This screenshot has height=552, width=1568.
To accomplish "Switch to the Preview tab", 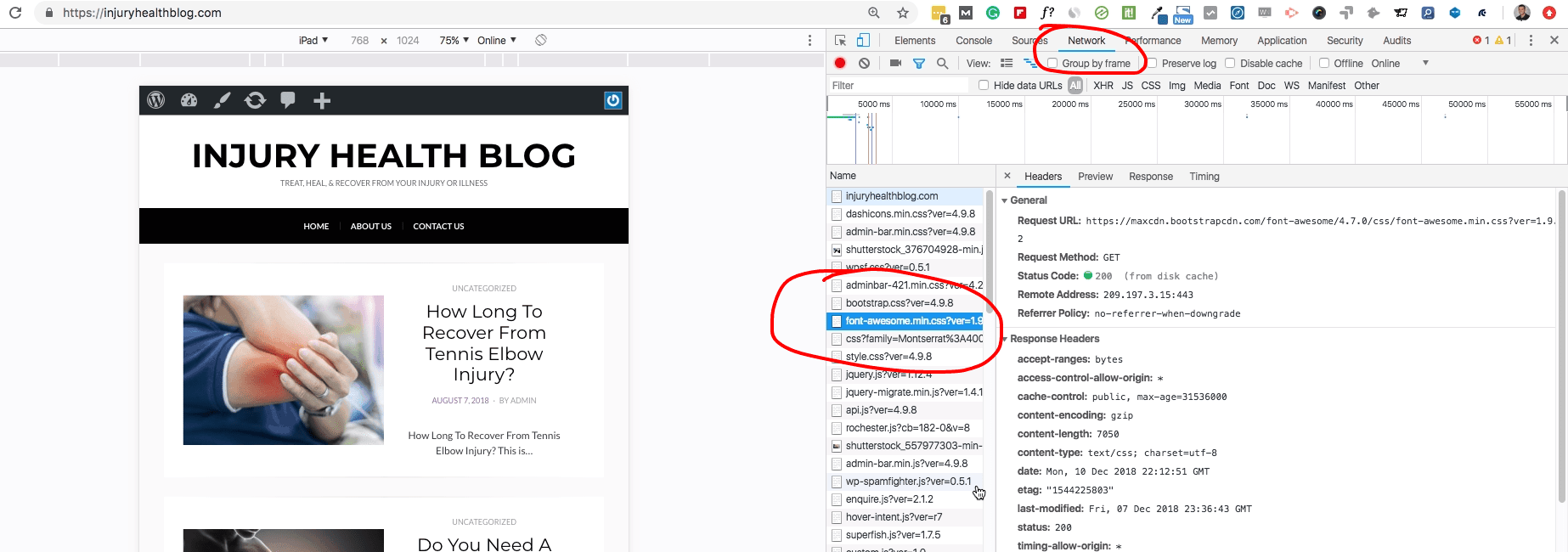I will point(1095,176).
